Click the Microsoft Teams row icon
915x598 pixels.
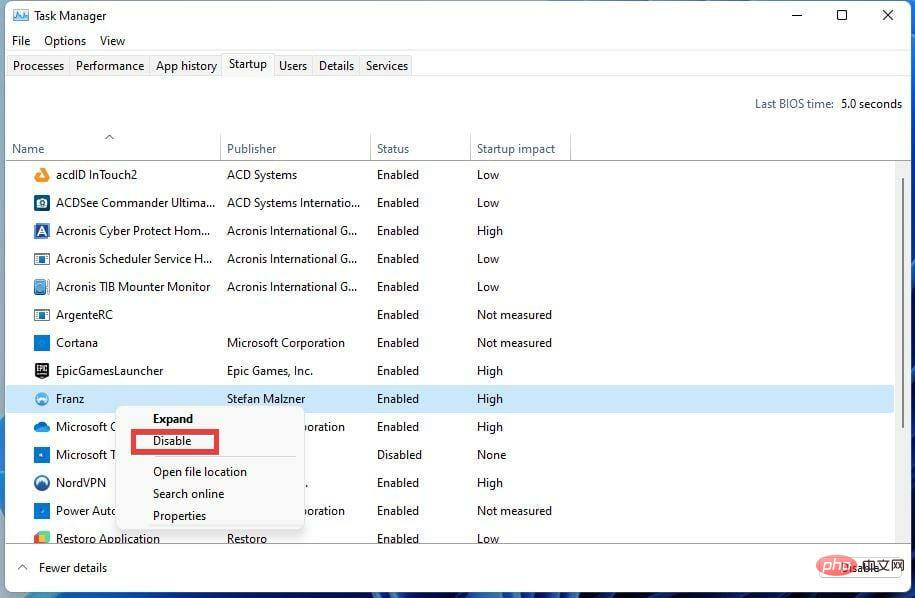41,455
